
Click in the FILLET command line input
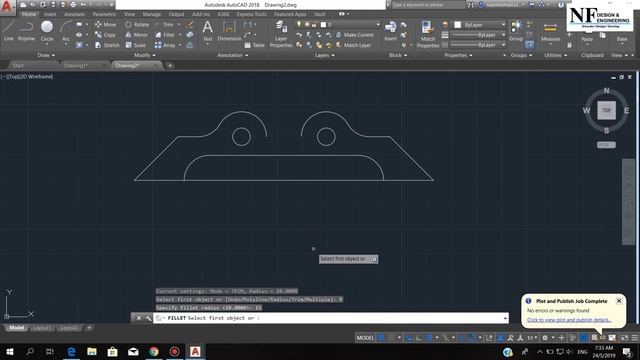point(331,318)
